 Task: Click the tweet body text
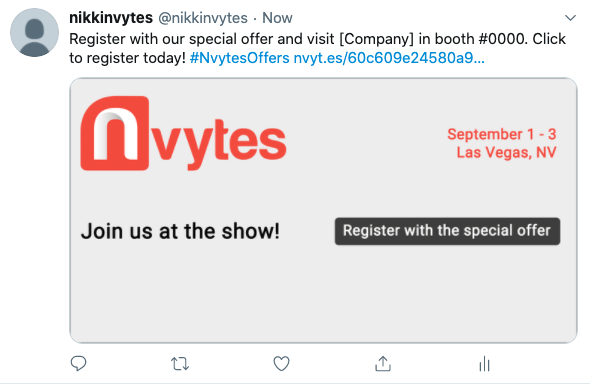[x=317, y=49]
